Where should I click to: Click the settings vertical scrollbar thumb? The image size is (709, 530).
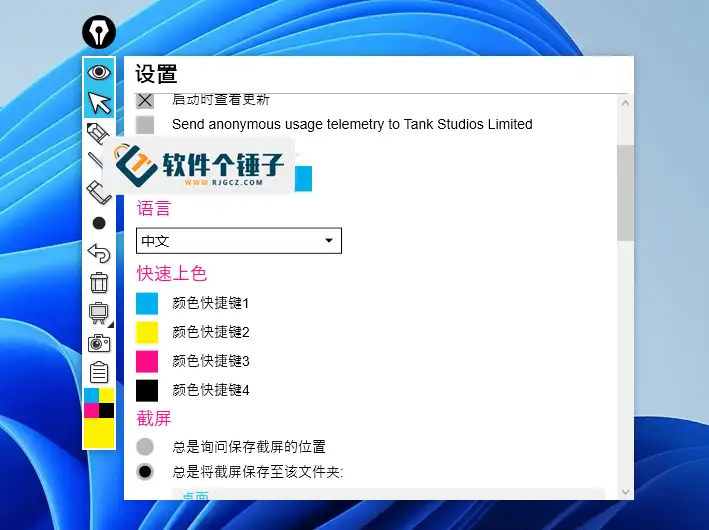[625, 193]
